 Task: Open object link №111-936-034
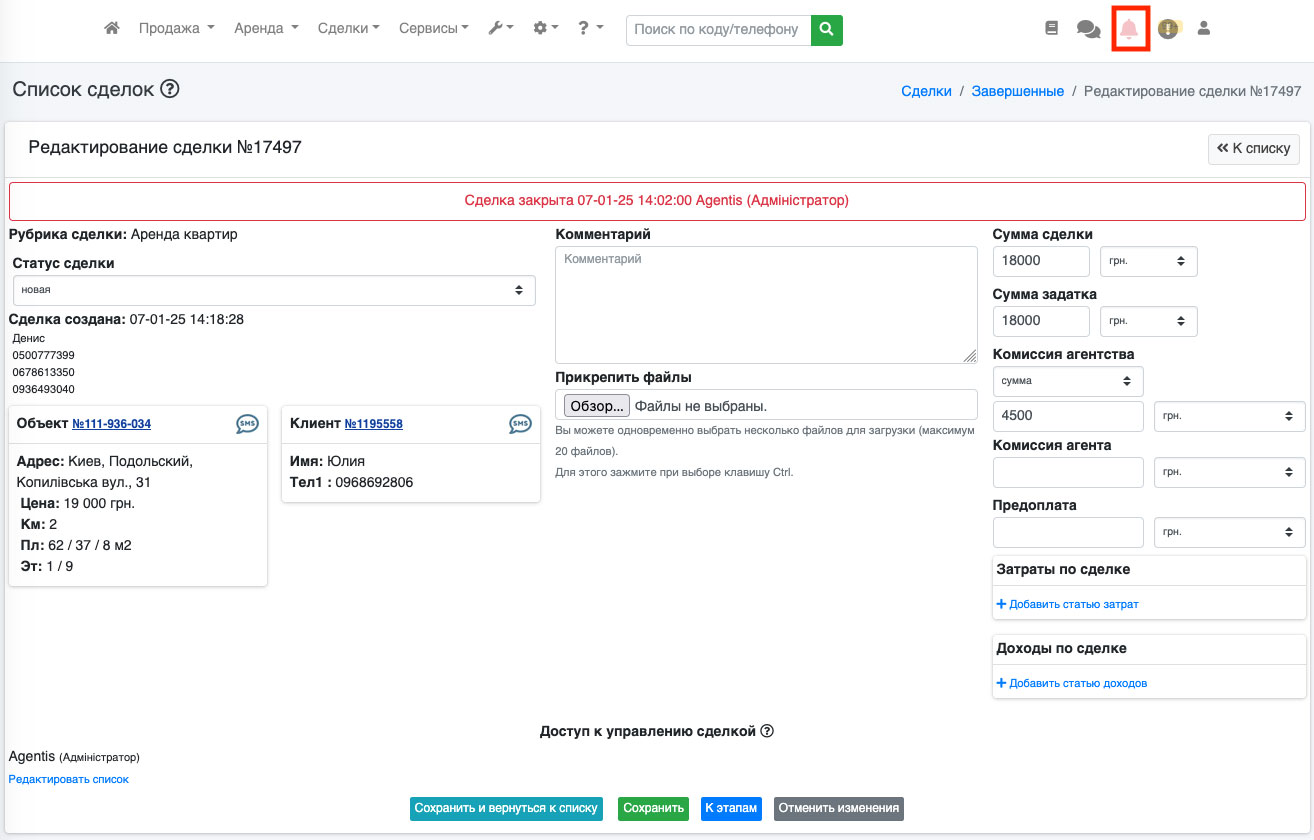[112, 424]
